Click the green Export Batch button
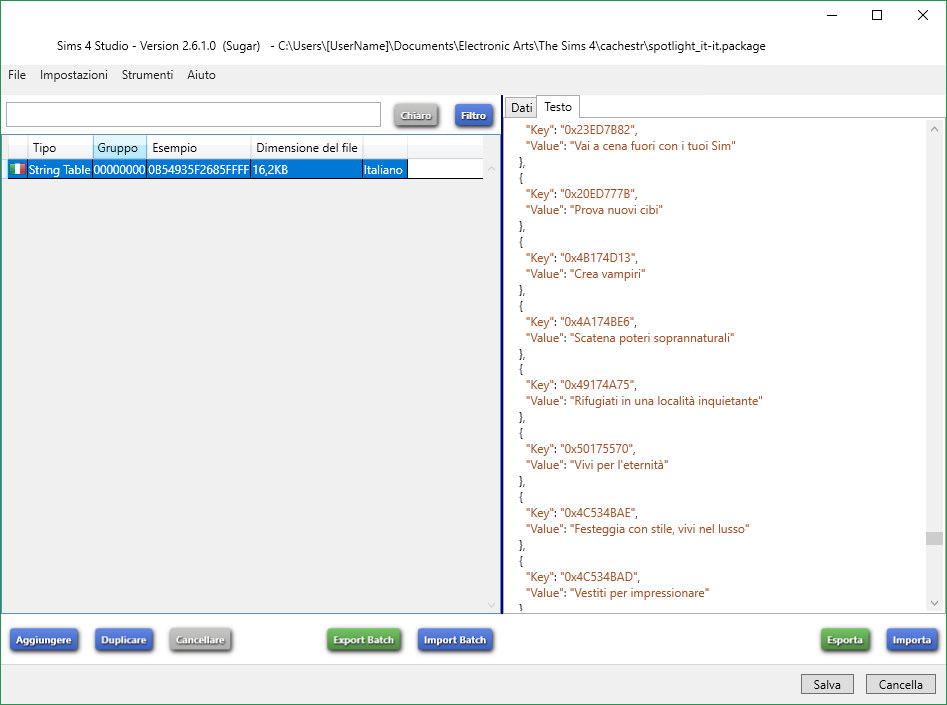The width and height of the screenshot is (947, 705). (364, 640)
